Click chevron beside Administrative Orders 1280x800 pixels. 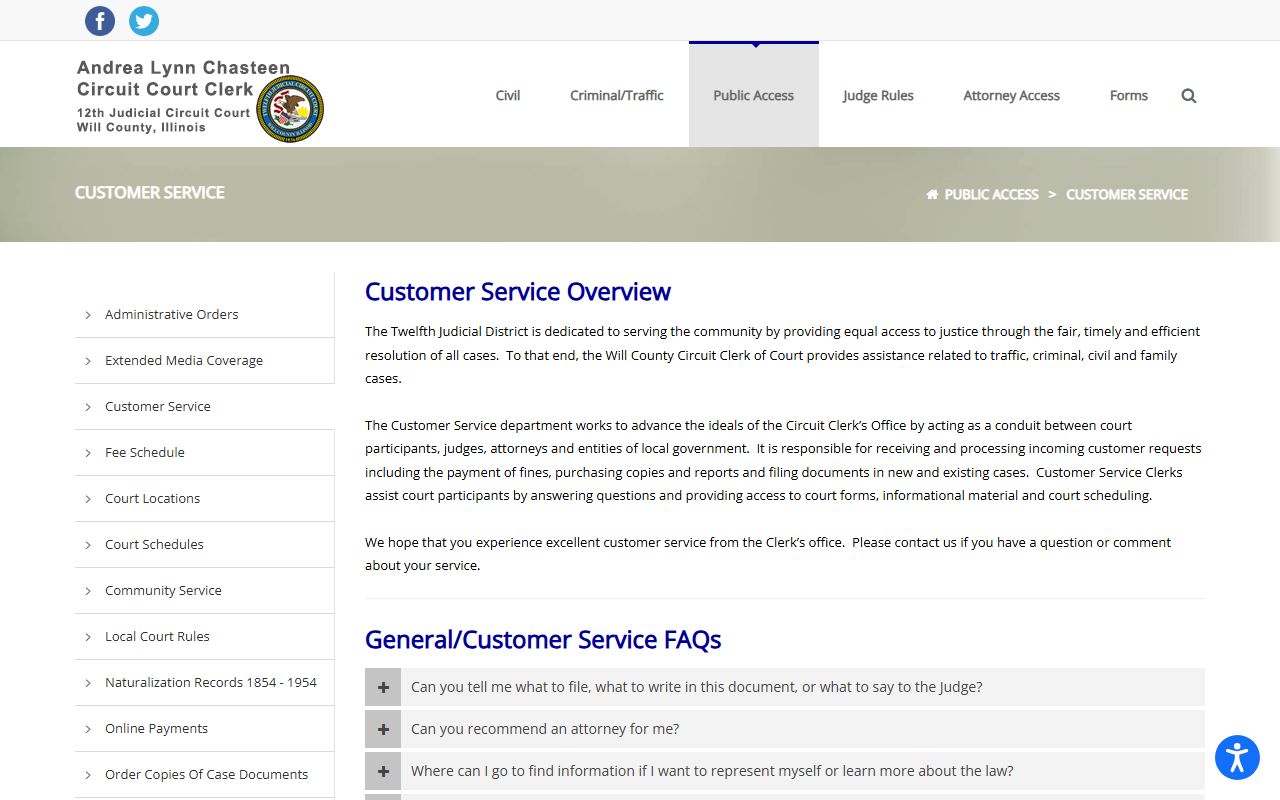coord(88,315)
